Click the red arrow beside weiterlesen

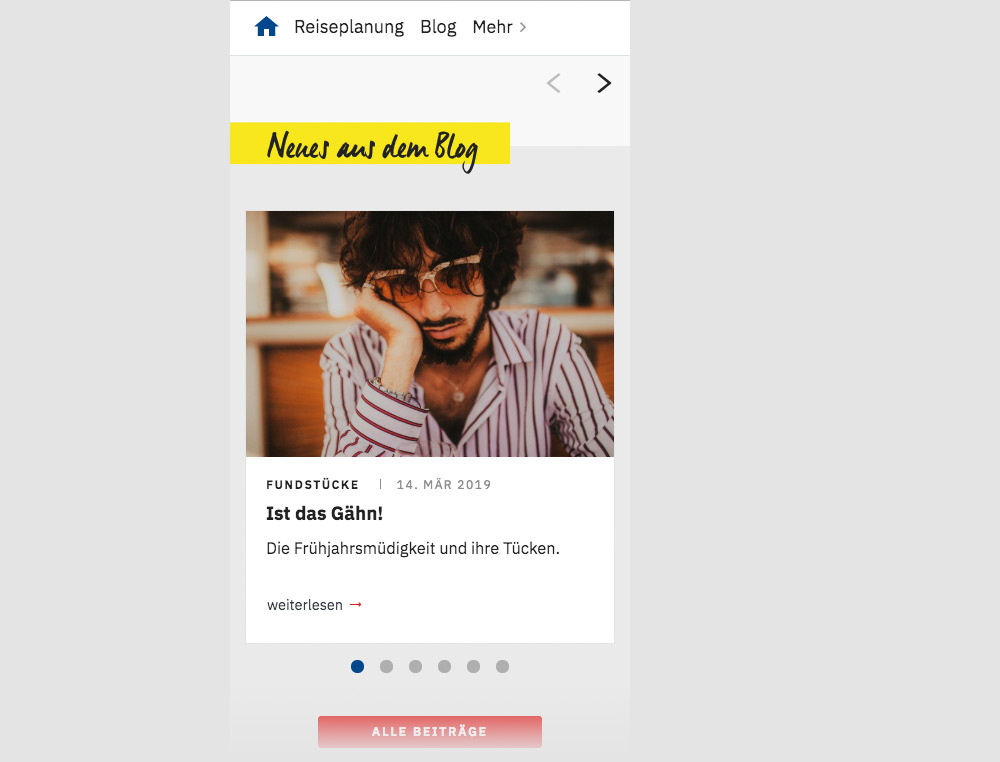pyautogui.click(x=356, y=604)
